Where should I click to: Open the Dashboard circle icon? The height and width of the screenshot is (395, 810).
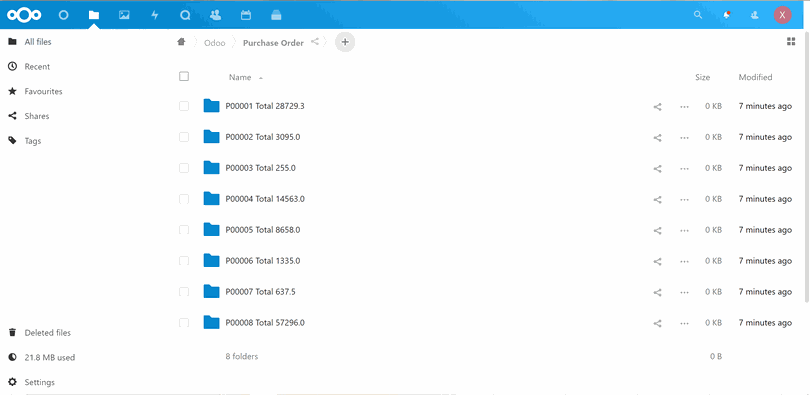(x=63, y=15)
